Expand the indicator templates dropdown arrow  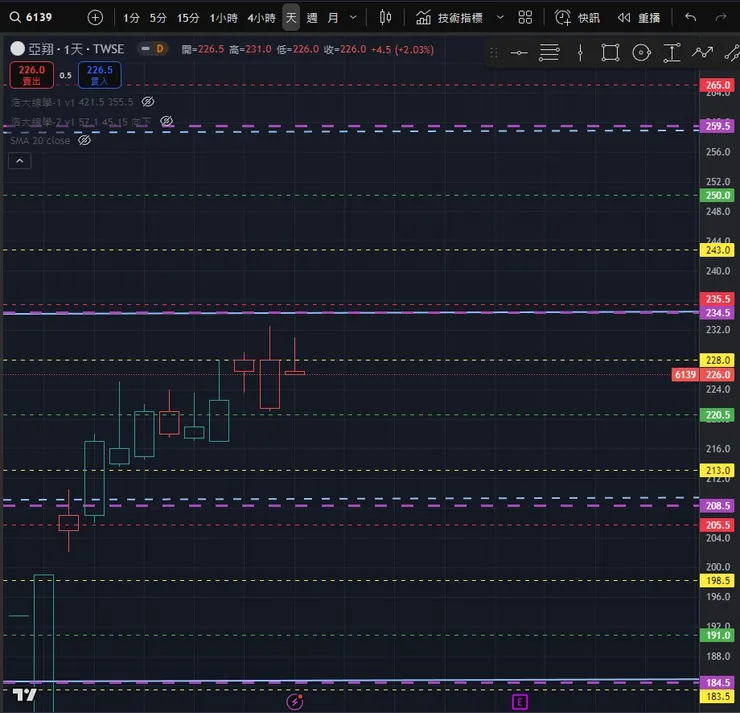pos(500,18)
